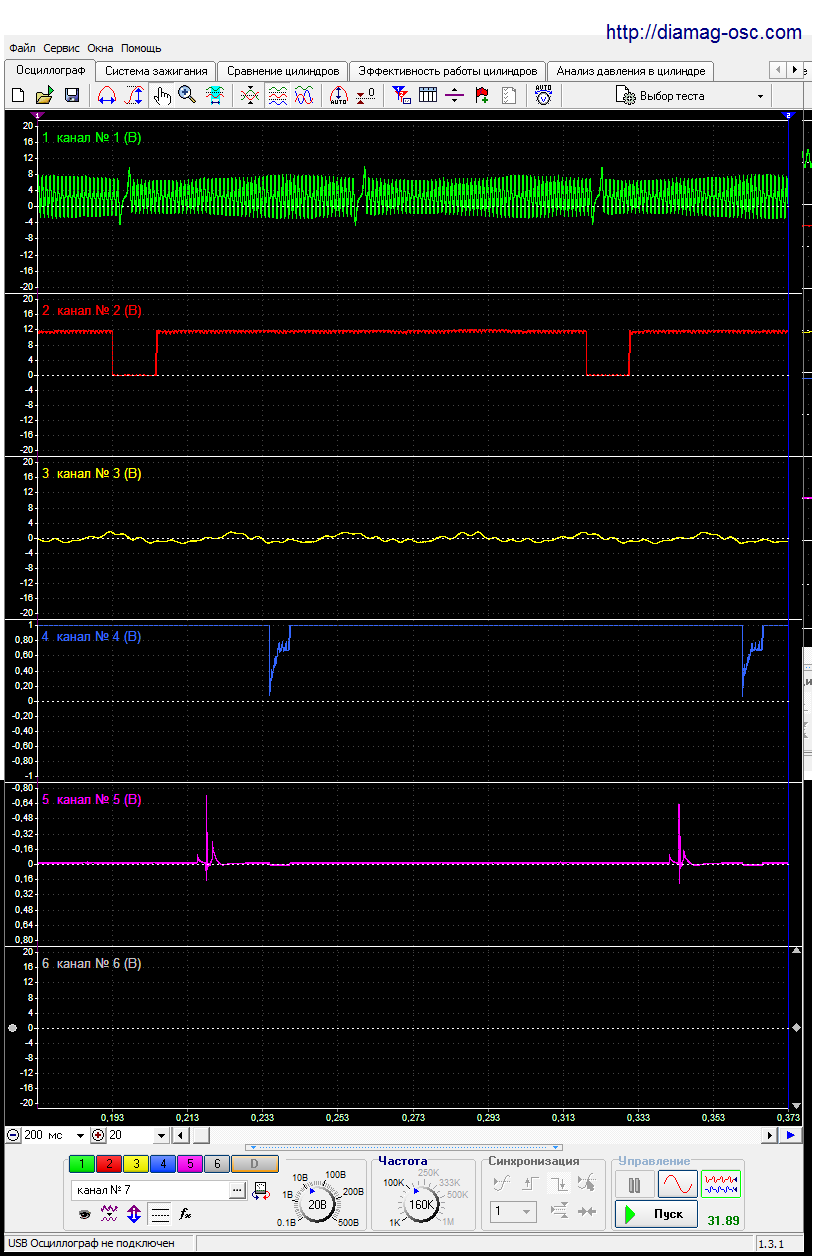Image resolution: width=816 pixels, height=1256 pixels.
Task: Click the overlapping sine waves icon
Action: click(304, 96)
